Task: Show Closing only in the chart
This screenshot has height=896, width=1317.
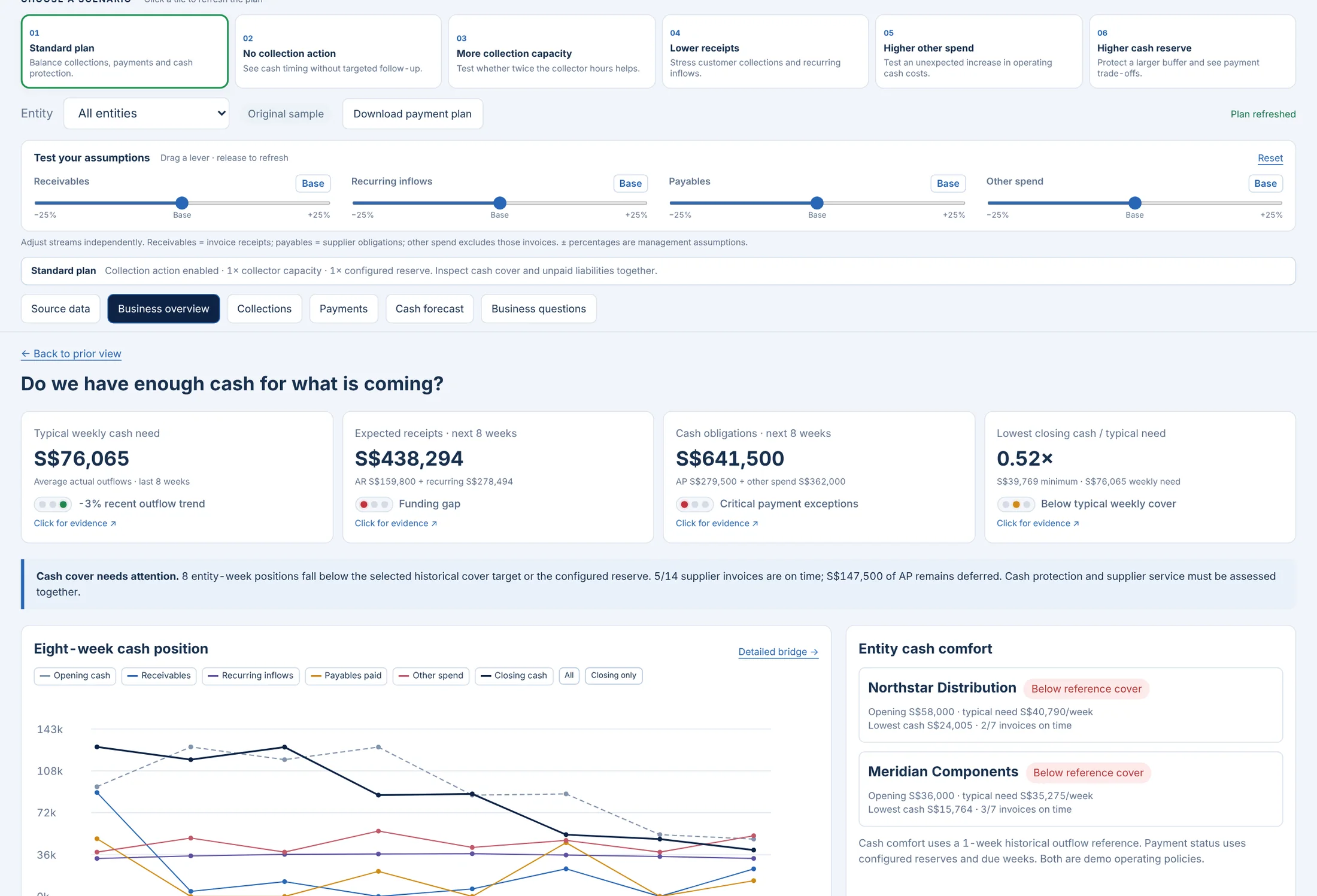Action: click(613, 676)
